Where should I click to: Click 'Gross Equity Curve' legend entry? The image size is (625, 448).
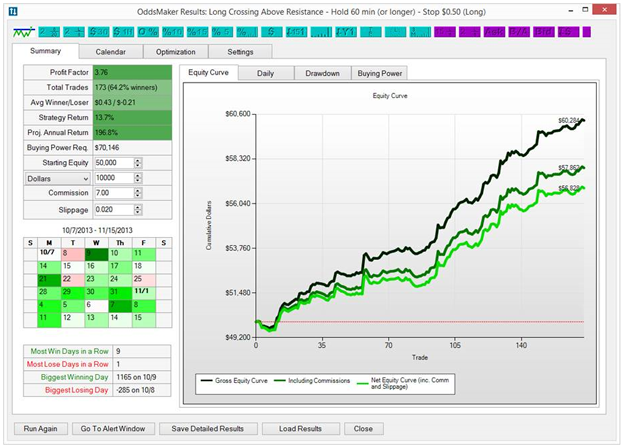pos(234,381)
